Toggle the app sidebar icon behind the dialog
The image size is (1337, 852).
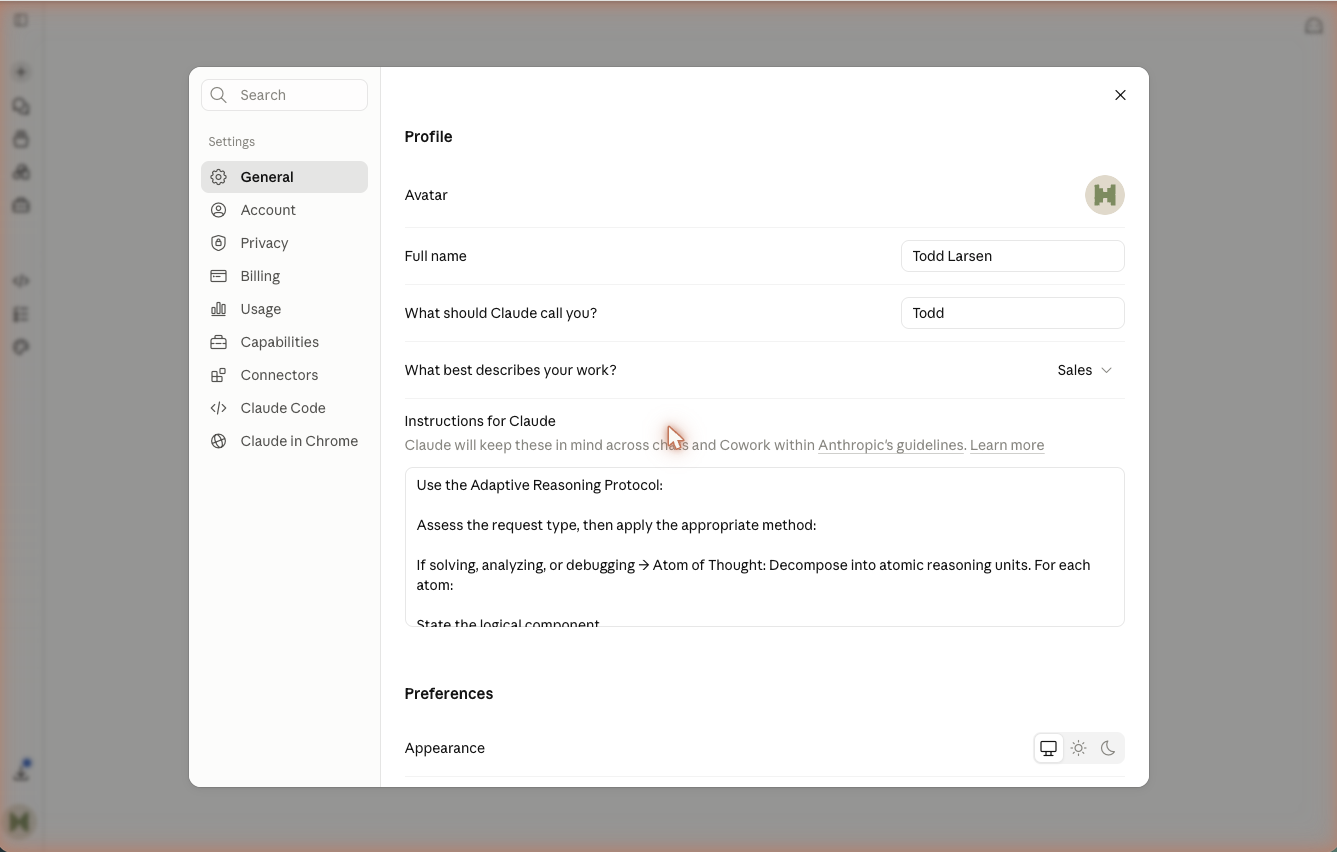point(21,20)
